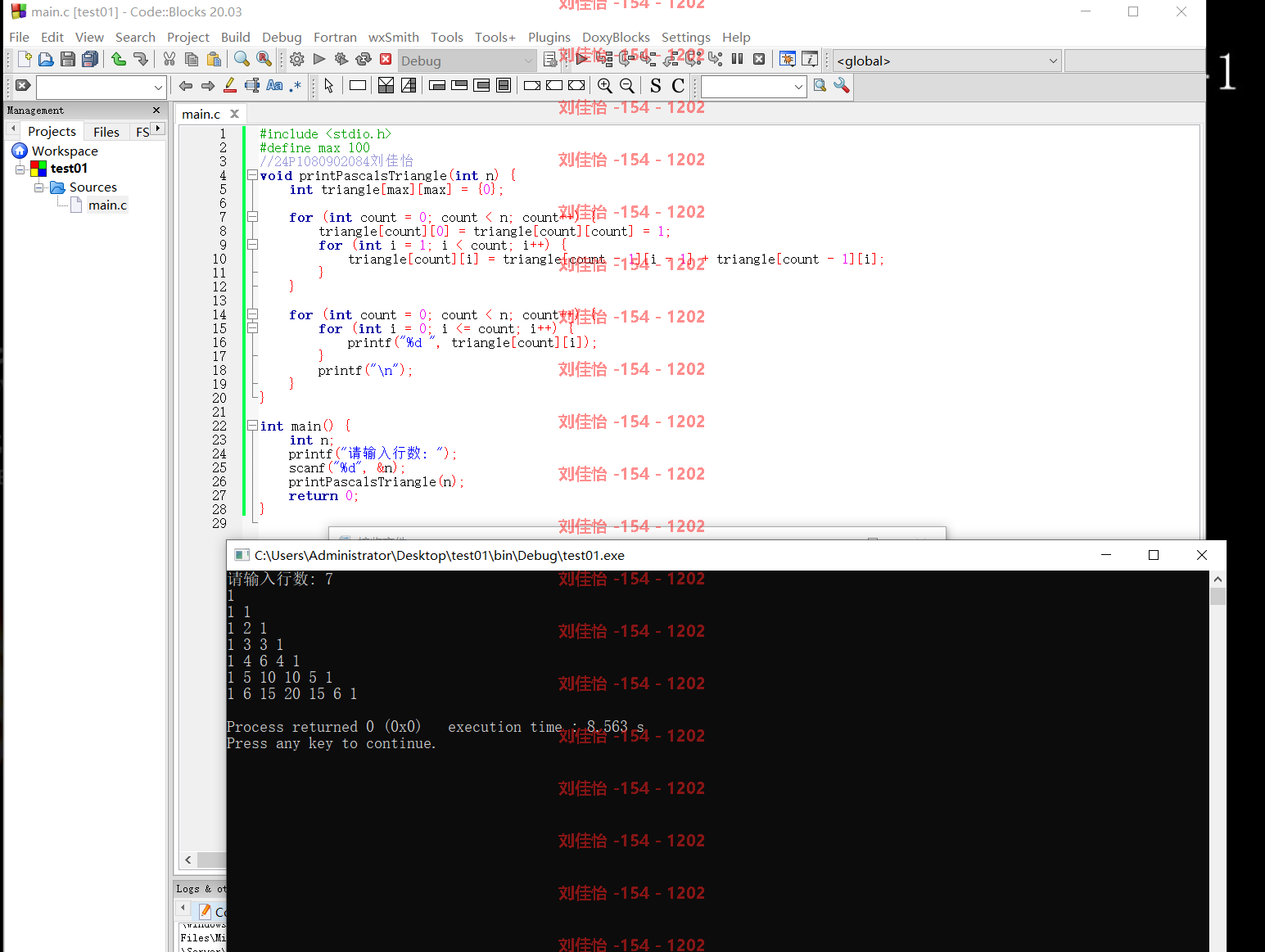Image resolution: width=1265 pixels, height=952 pixels.
Task: Expand the search combo box dropdown
Action: (798, 87)
